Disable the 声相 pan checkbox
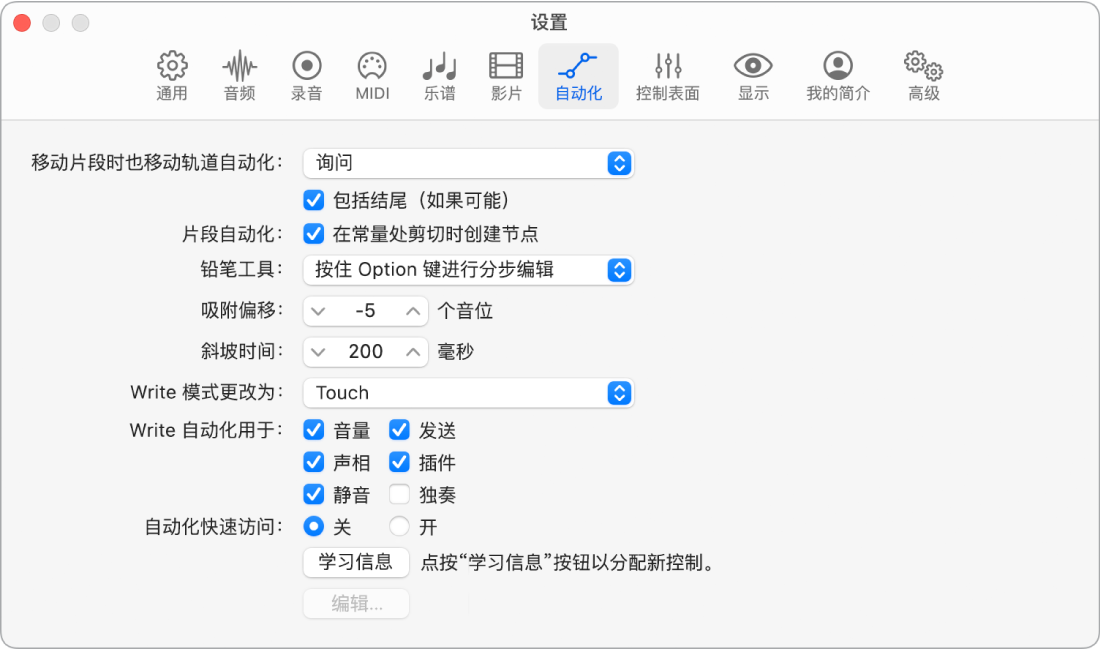The width and height of the screenshot is (1101, 649). tap(313, 462)
